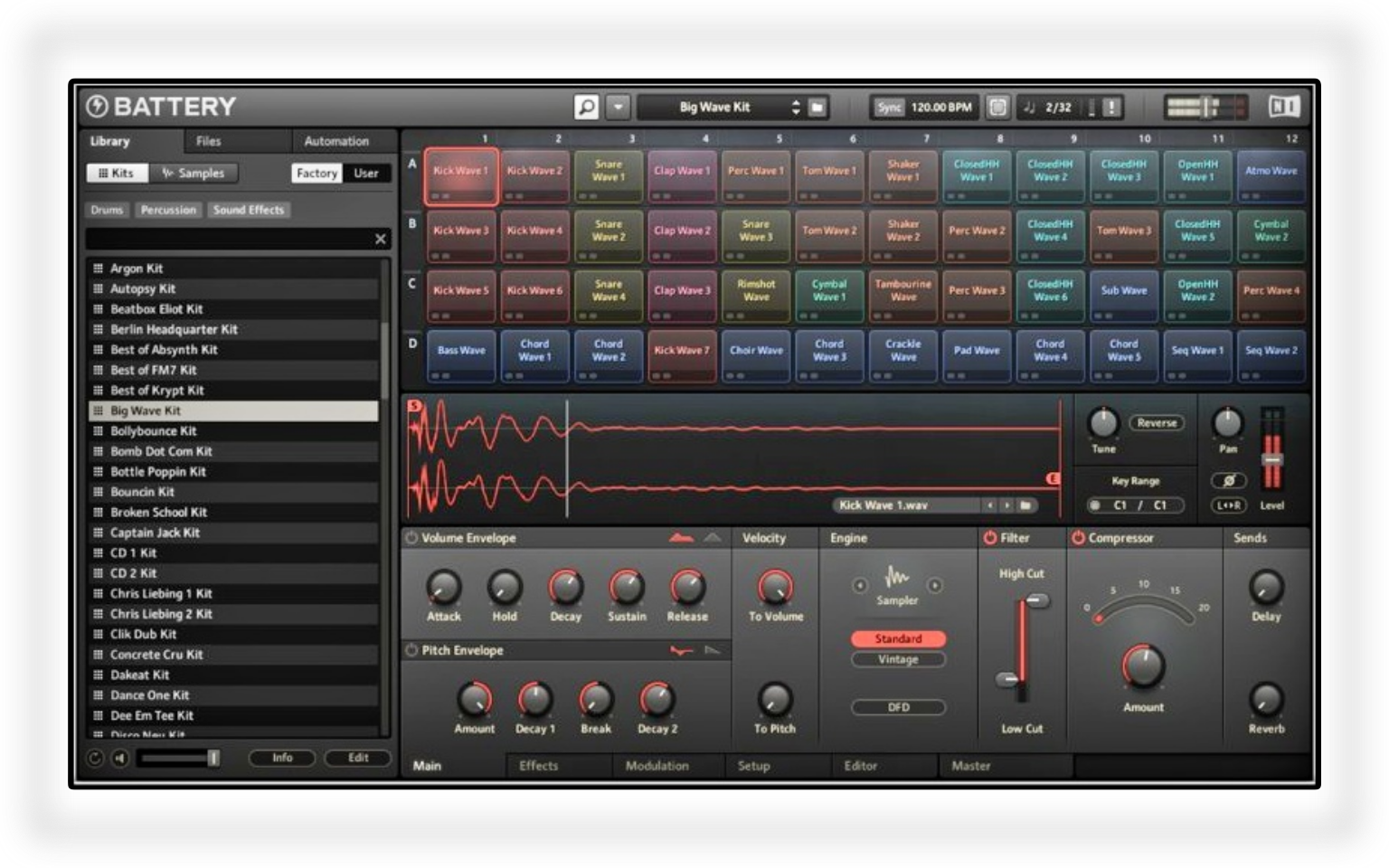Viewport: 1389px width, 868px height.
Task: Select the Vintage engine mode button
Action: tap(898, 660)
